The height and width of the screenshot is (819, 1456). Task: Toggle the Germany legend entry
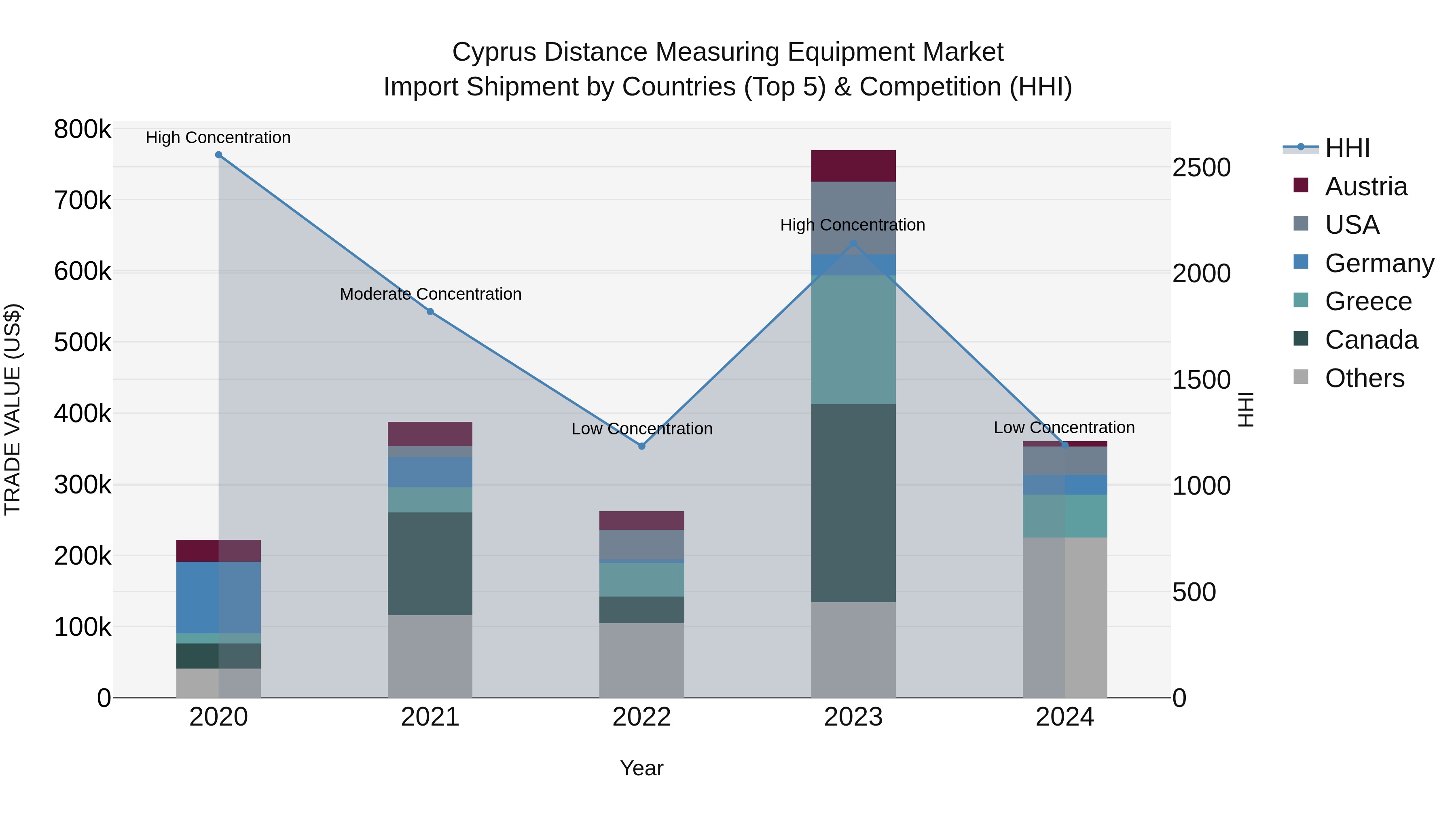(1363, 263)
